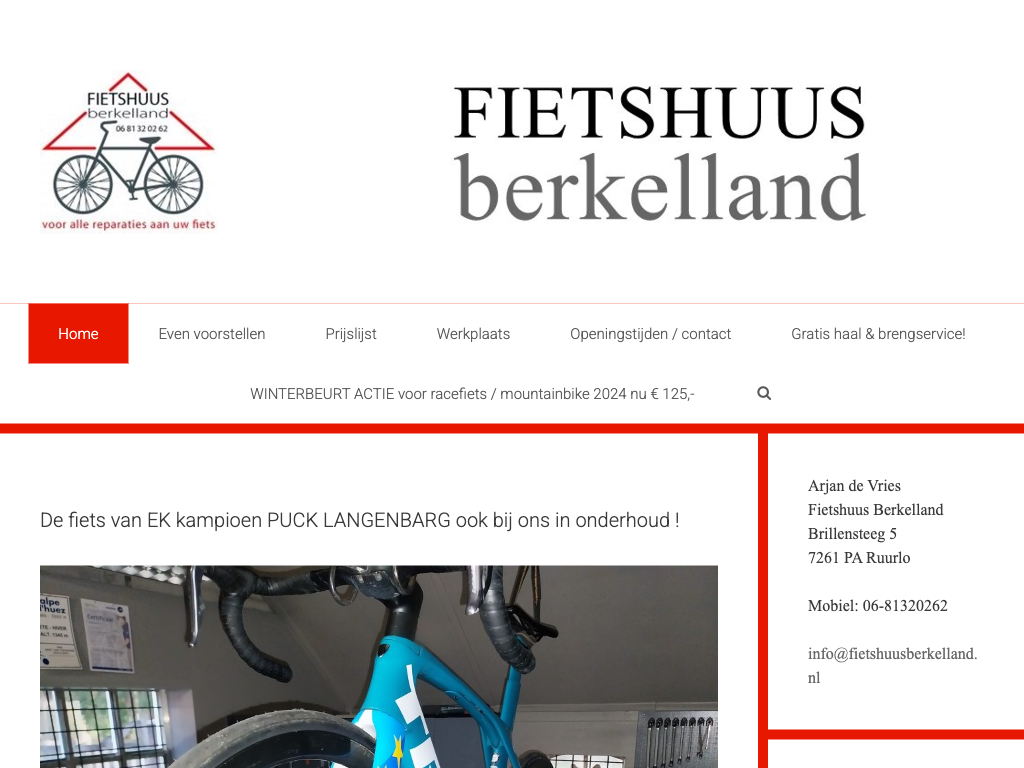Open the WINTERBEURT ACTIE menu item

click(472, 394)
